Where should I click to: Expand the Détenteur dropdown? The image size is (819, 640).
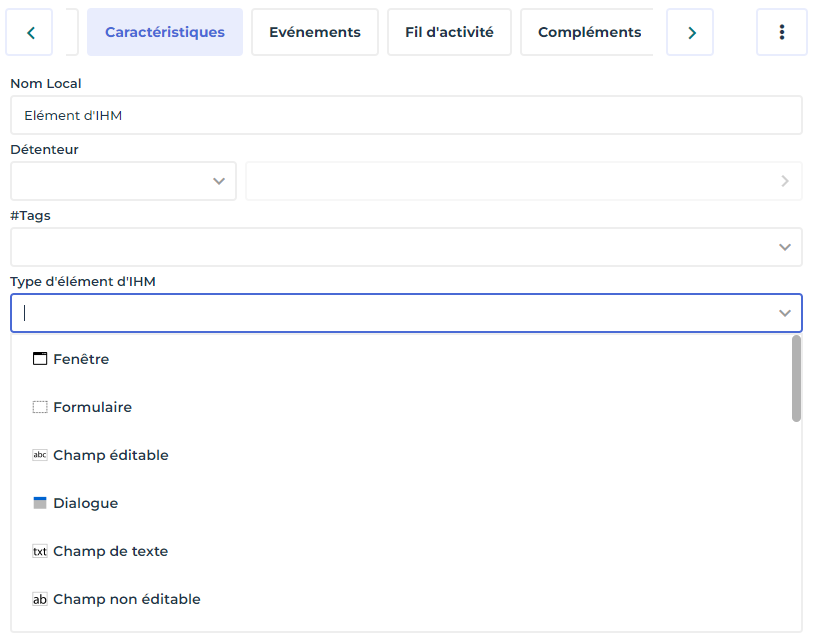218,181
